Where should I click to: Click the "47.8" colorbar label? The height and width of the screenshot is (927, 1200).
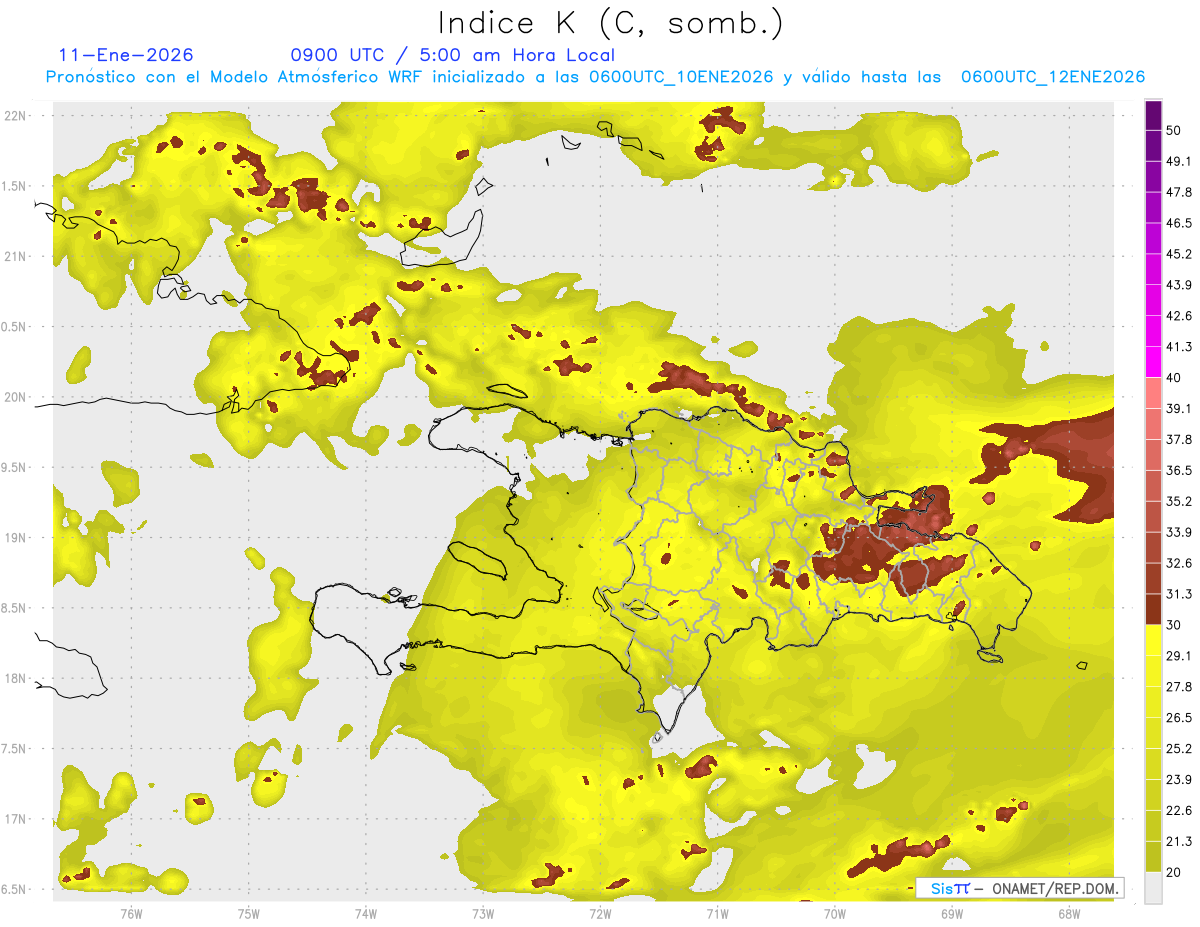pyautogui.click(x=1179, y=192)
